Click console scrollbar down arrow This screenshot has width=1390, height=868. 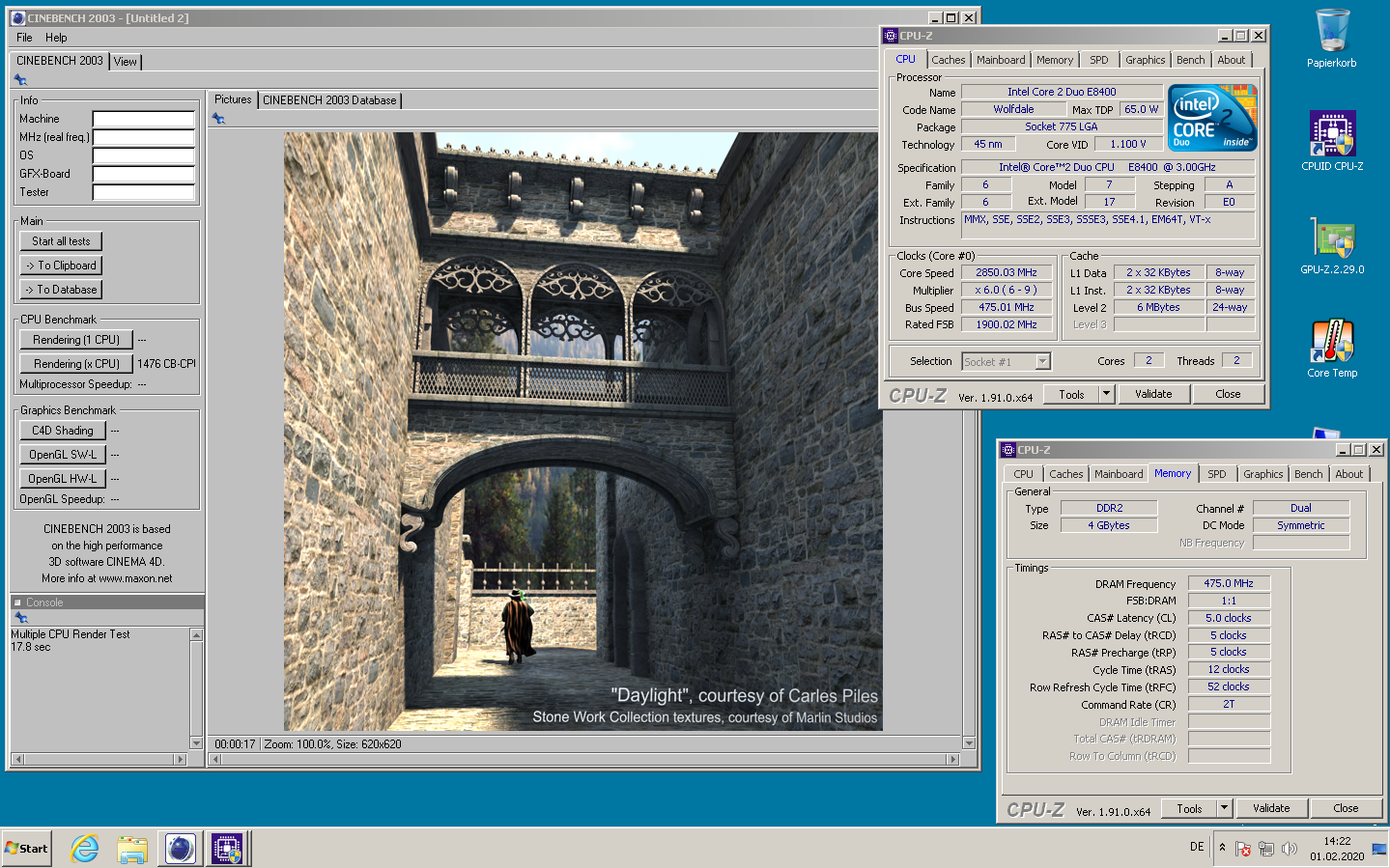click(x=197, y=743)
